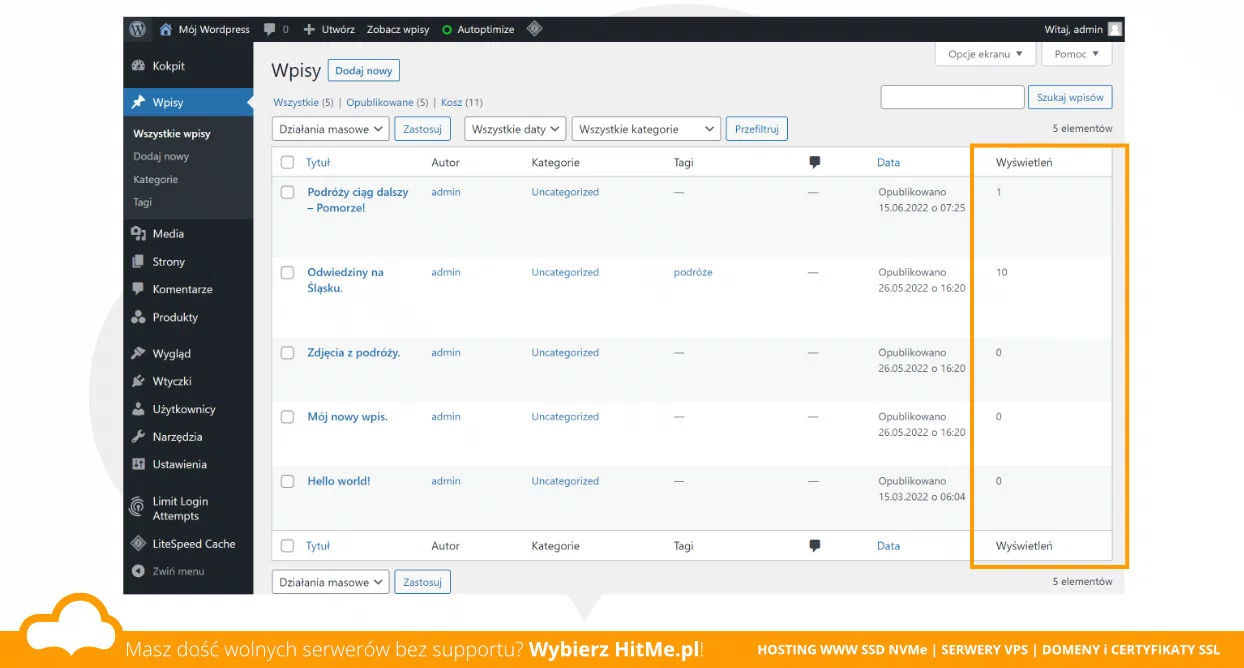Click the Użytkownicy user icon
Image resolution: width=1244 pixels, height=668 pixels.
(139, 409)
